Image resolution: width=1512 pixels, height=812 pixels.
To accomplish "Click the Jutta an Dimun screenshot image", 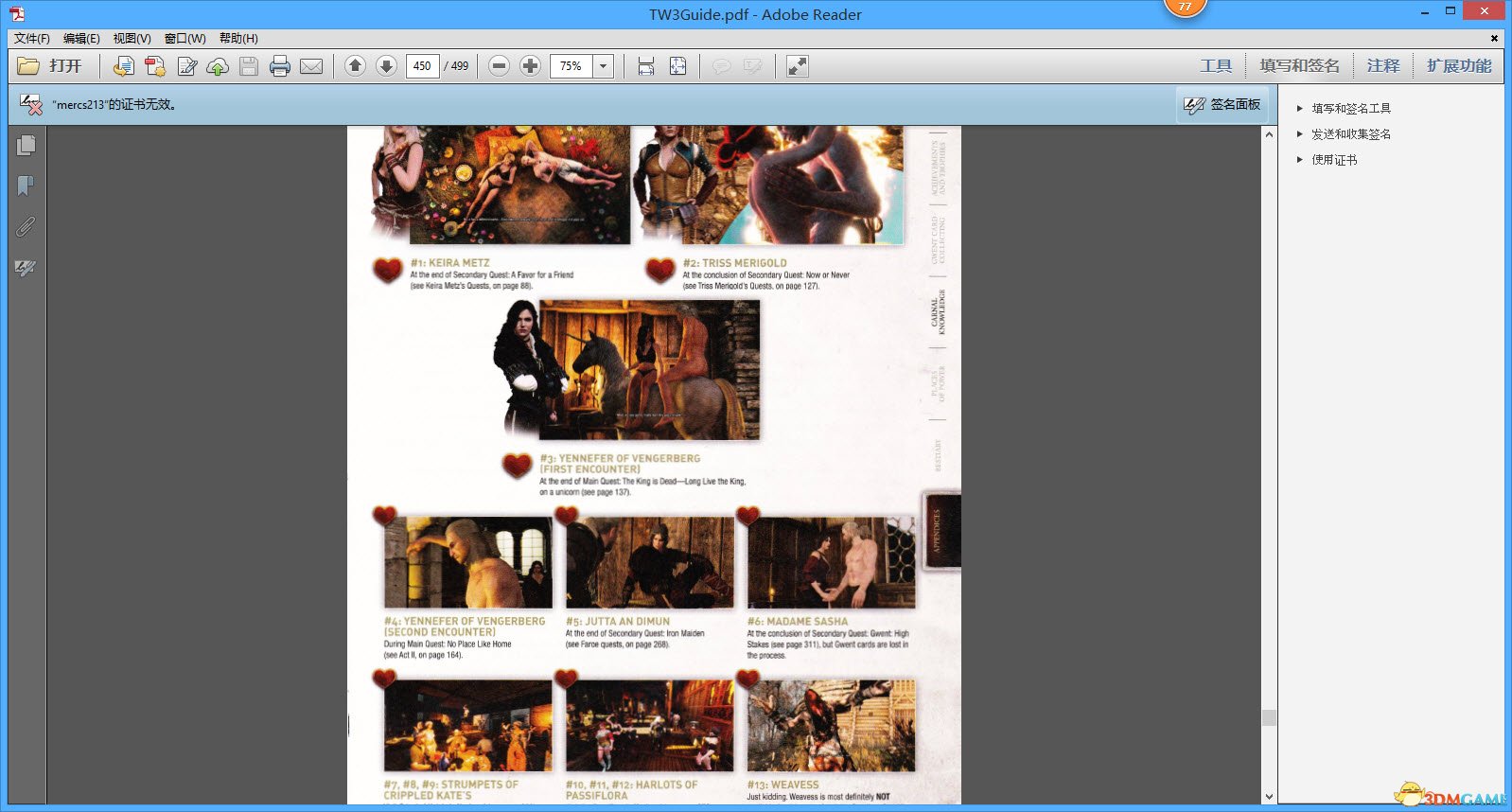I will pos(650,562).
